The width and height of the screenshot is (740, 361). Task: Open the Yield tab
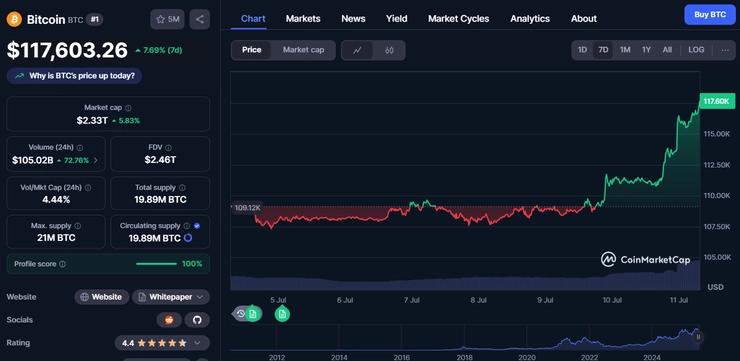point(396,19)
